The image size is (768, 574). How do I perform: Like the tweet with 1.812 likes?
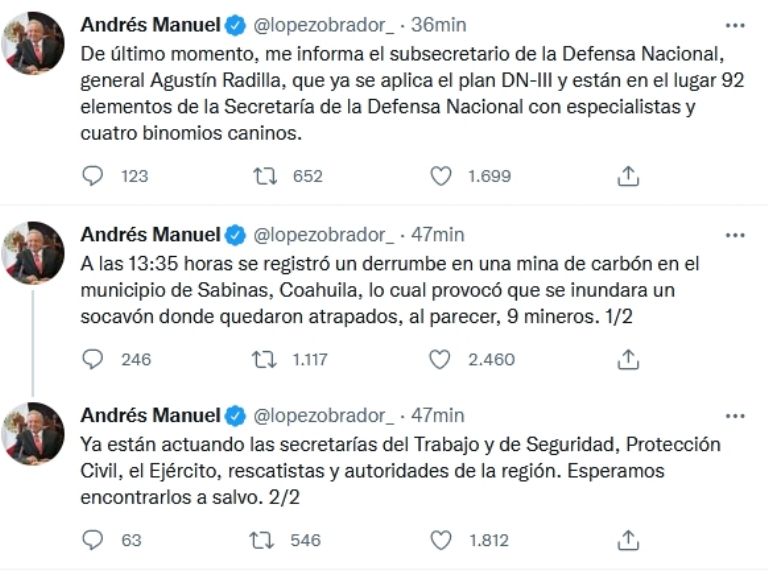[441, 541]
